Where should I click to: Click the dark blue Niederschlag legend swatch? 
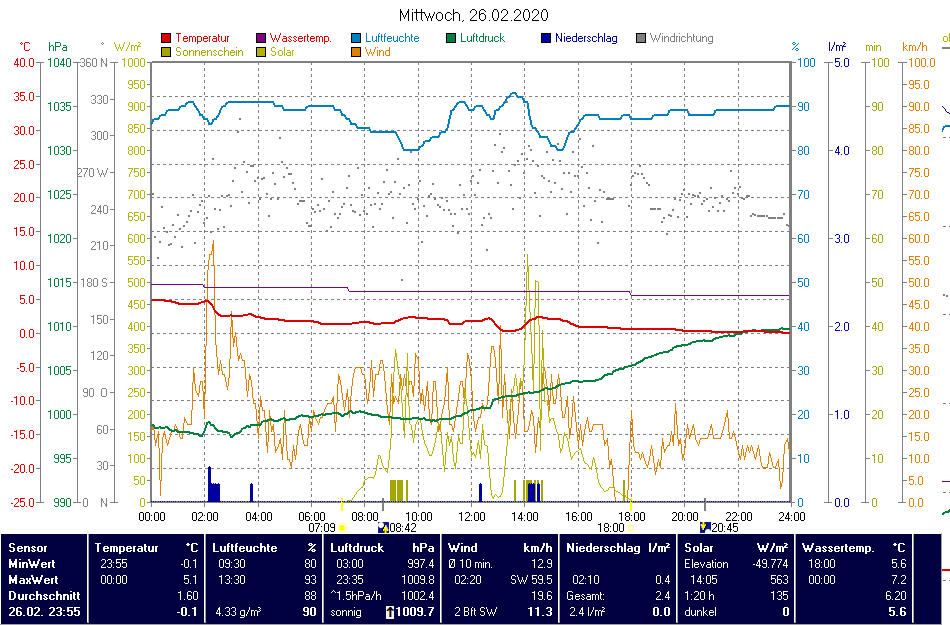tap(546, 38)
